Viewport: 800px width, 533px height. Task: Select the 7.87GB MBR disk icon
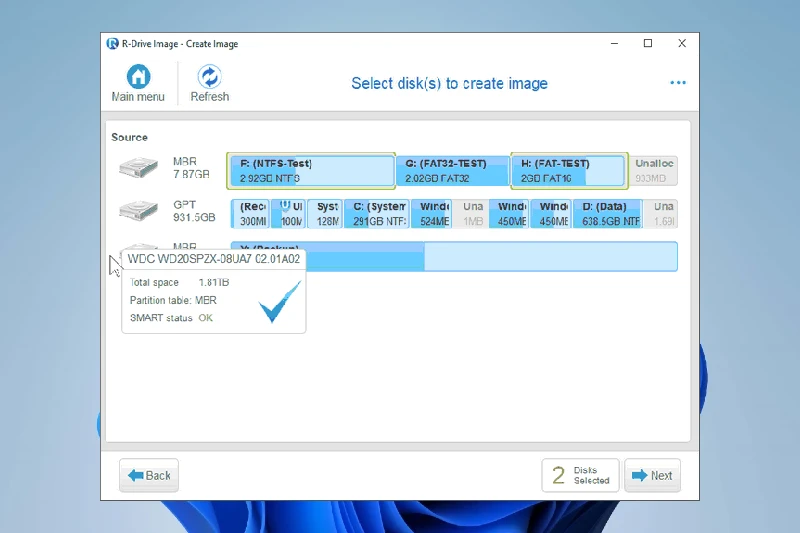(138, 168)
